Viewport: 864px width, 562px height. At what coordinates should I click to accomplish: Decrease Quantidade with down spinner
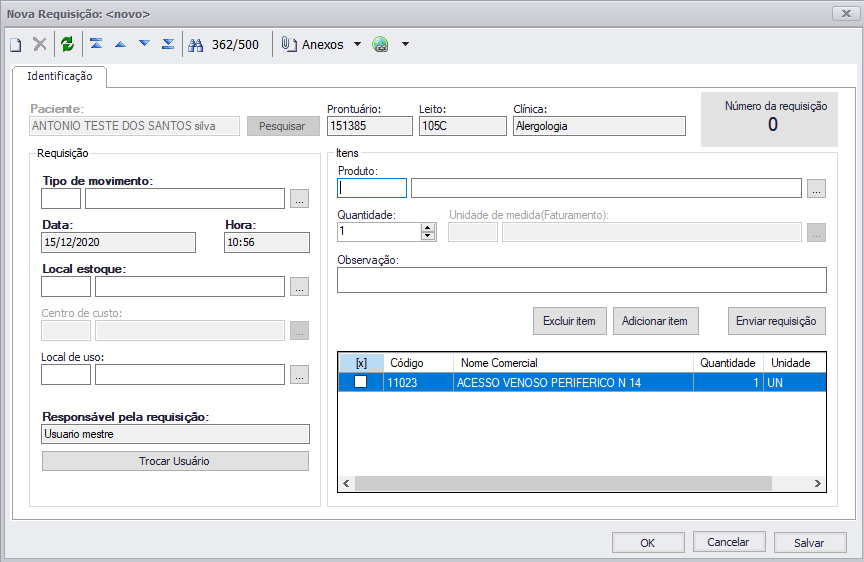click(x=428, y=236)
